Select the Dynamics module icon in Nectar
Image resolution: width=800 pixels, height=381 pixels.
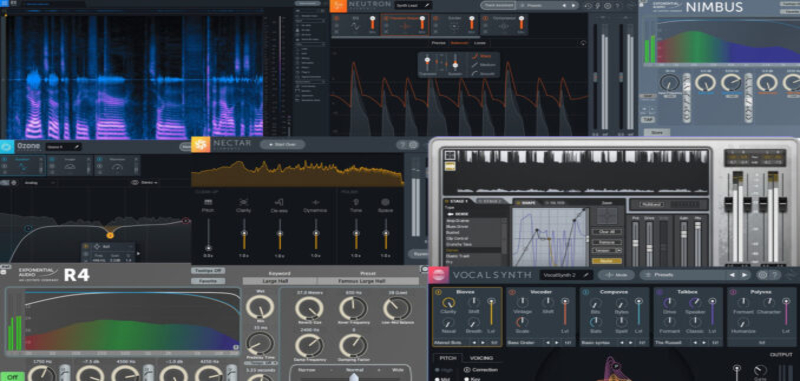[315, 202]
